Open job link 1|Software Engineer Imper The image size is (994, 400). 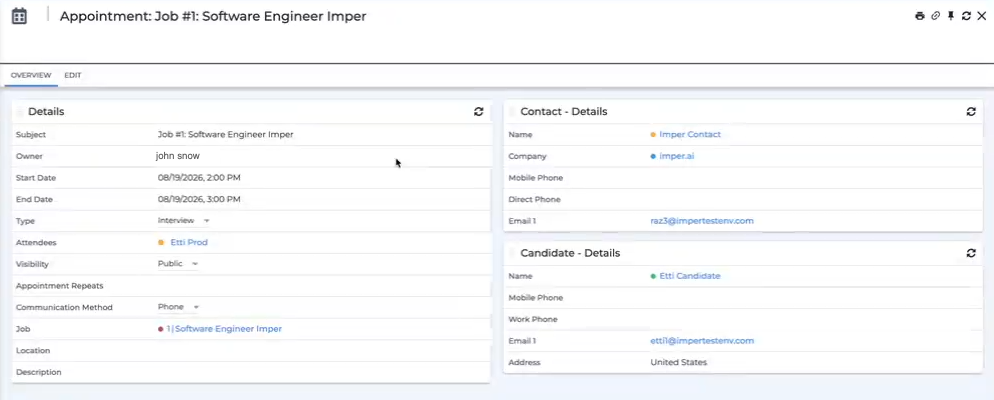(x=224, y=328)
